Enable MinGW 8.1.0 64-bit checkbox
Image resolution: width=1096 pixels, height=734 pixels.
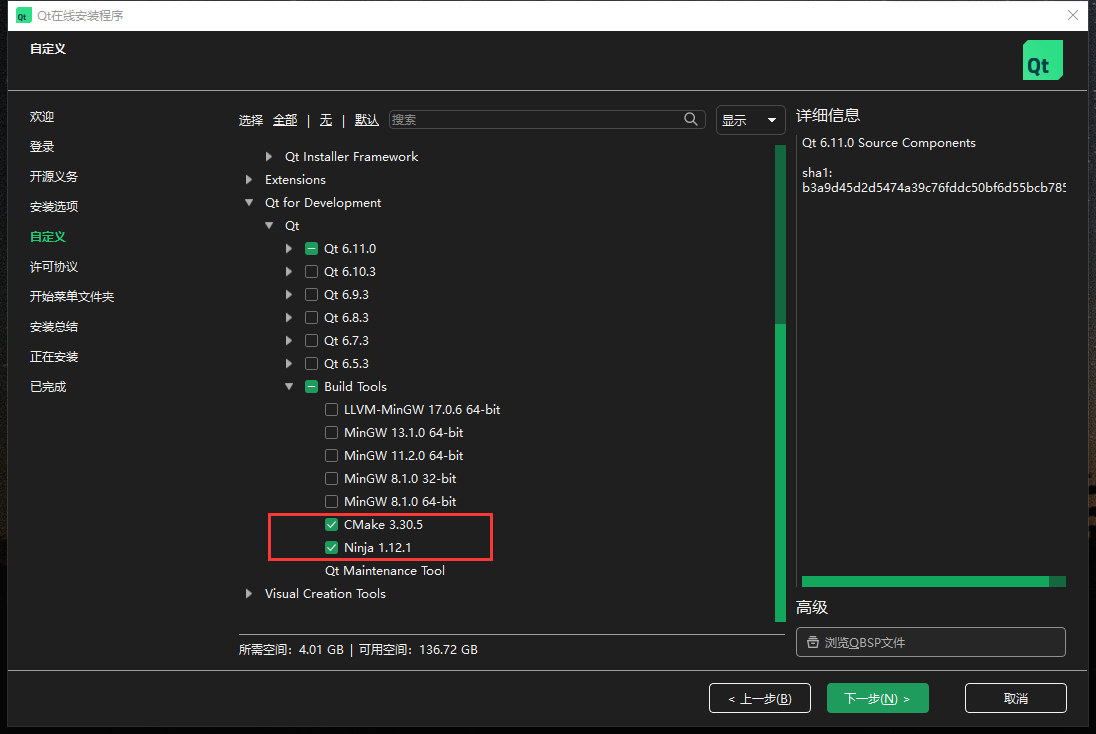(x=331, y=502)
